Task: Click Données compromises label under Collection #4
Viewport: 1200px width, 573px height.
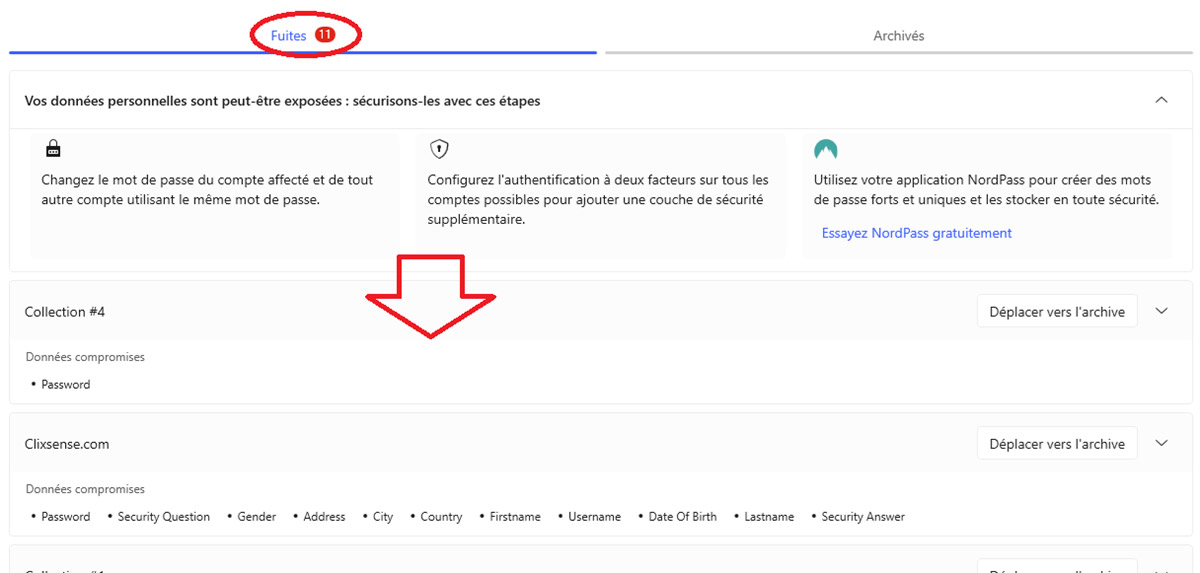Action: (x=85, y=357)
